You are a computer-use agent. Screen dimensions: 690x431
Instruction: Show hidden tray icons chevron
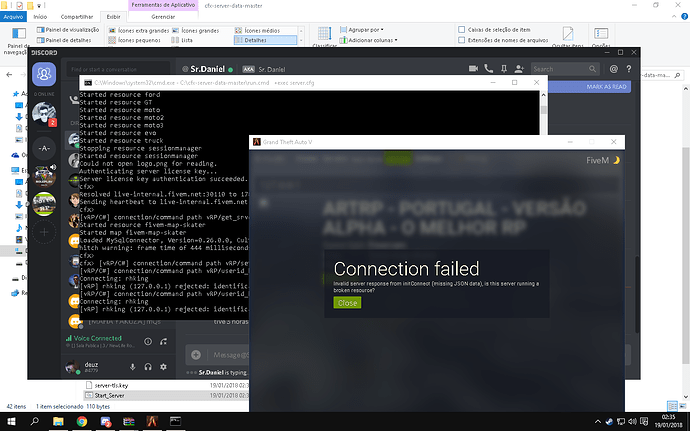pos(598,421)
